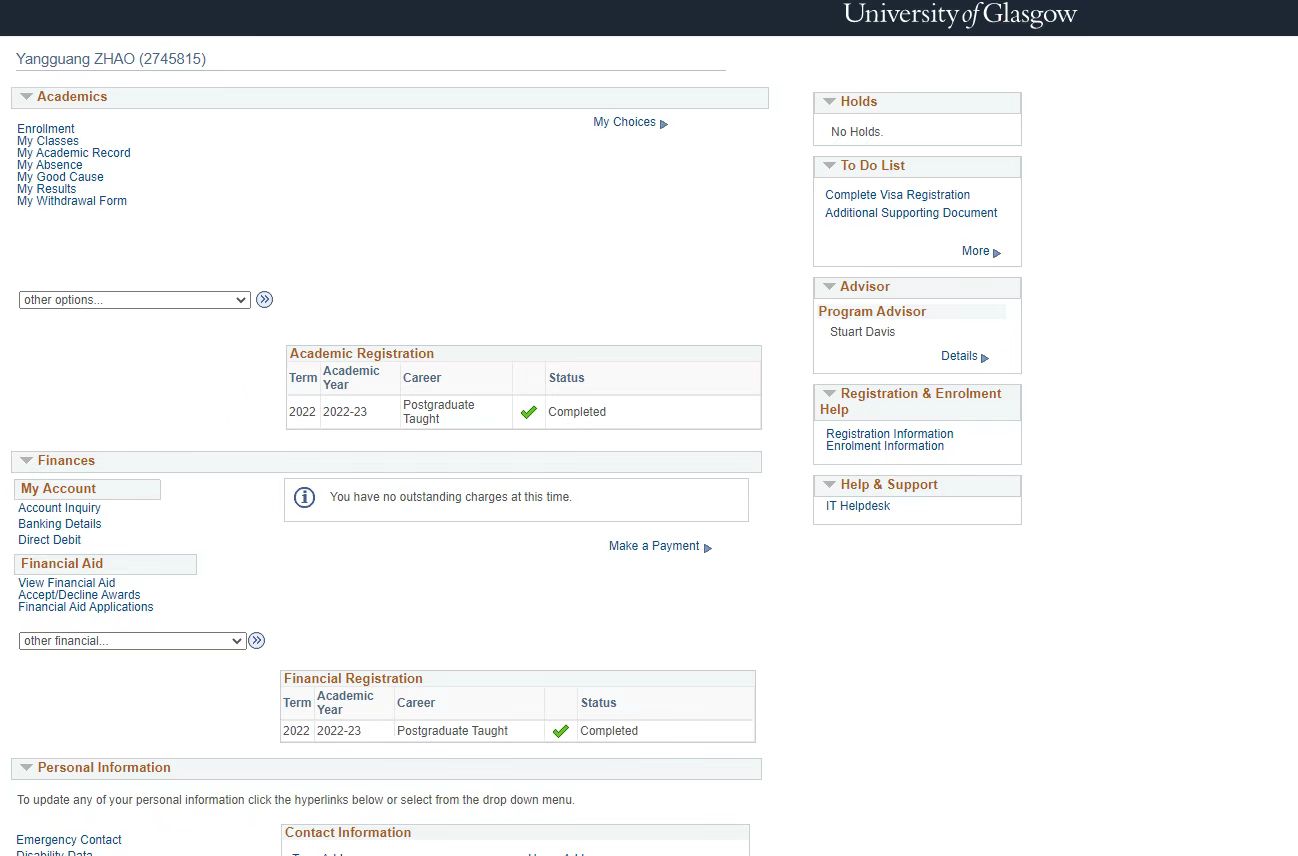The image size is (1298, 856).
Task: Collapse the Academics section
Action: pos(26,97)
